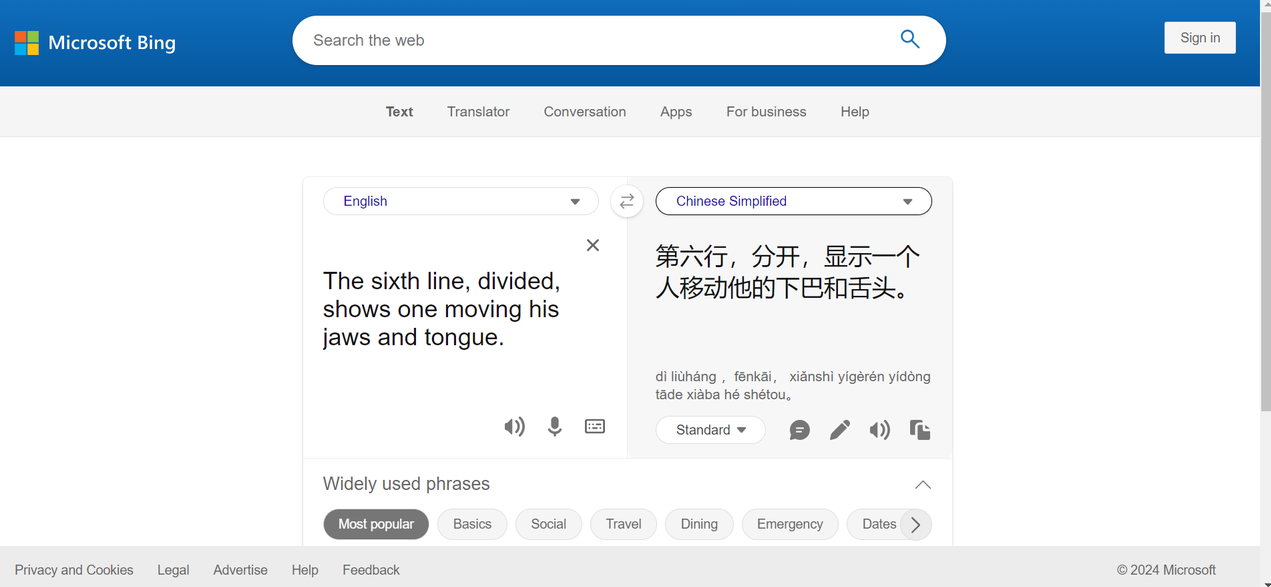Select the Basics phrase category
This screenshot has height=587, width=1271.
point(472,524)
